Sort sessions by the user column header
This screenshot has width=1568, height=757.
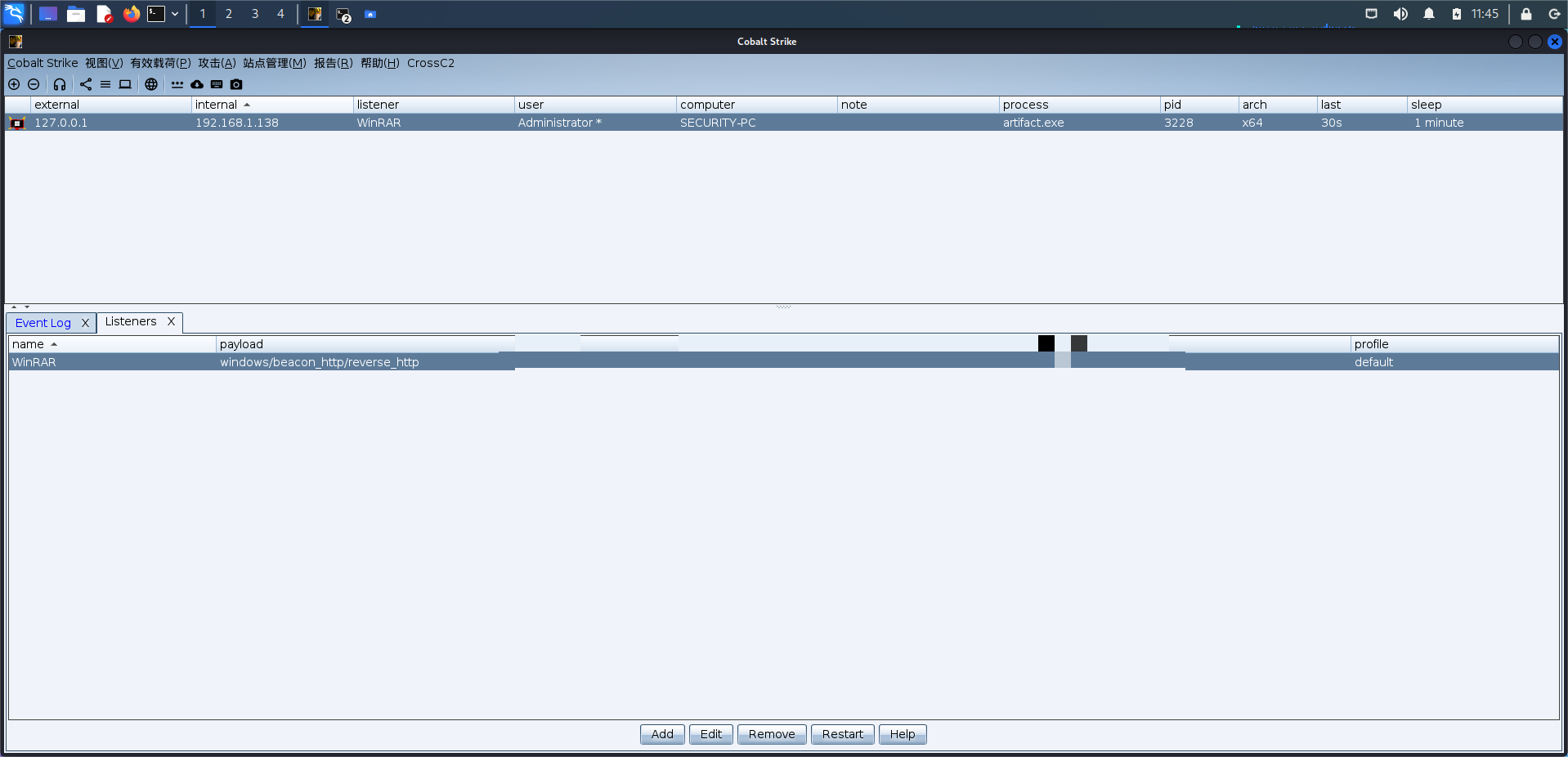tap(595, 105)
